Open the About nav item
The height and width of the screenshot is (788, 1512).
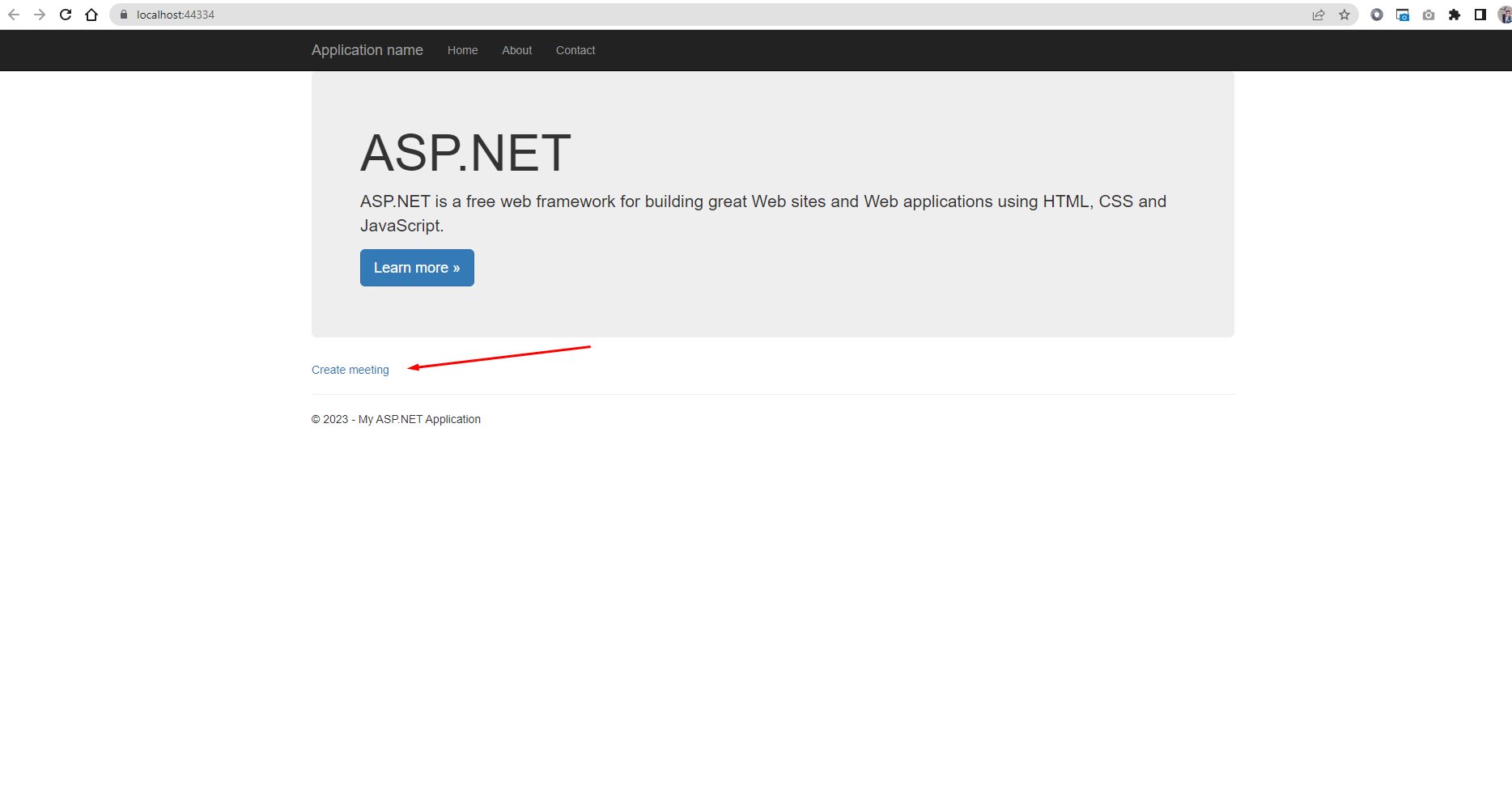coord(517,50)
